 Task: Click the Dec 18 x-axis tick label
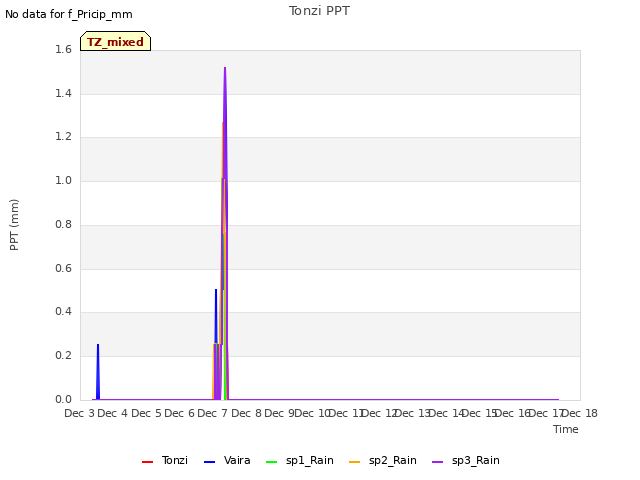(580, 413)
